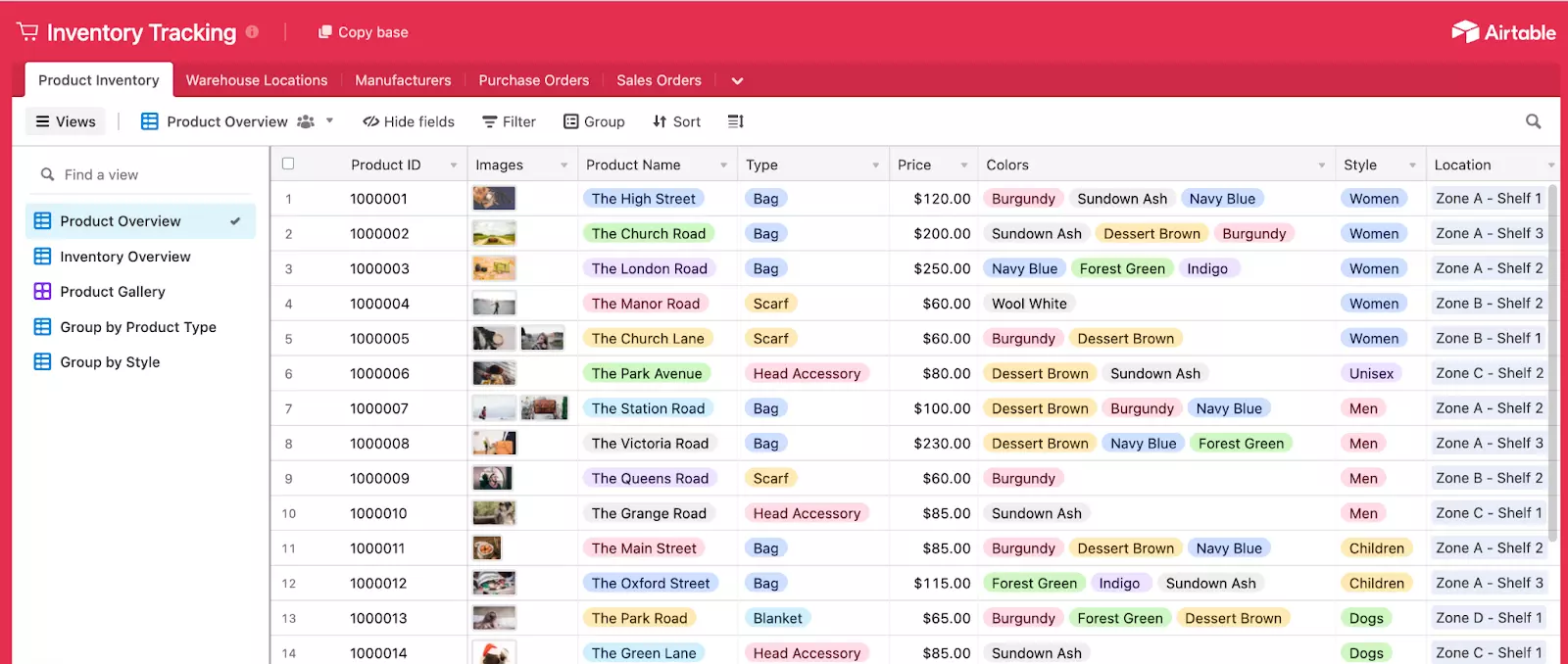The width and height of the screenshot is (1568, 664).
Task: Click the Copy base icon
Action: (x=325, y=32)
